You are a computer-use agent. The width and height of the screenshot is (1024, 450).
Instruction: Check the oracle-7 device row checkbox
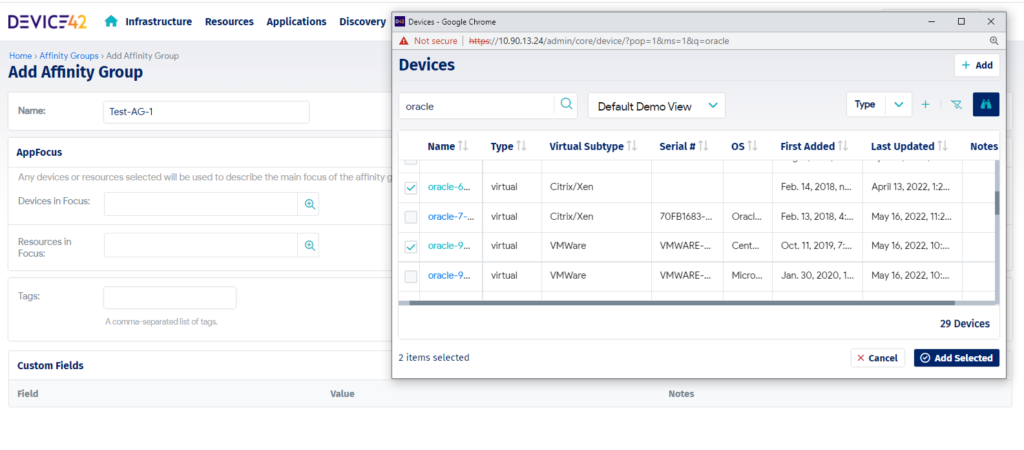tap(411, 217)
